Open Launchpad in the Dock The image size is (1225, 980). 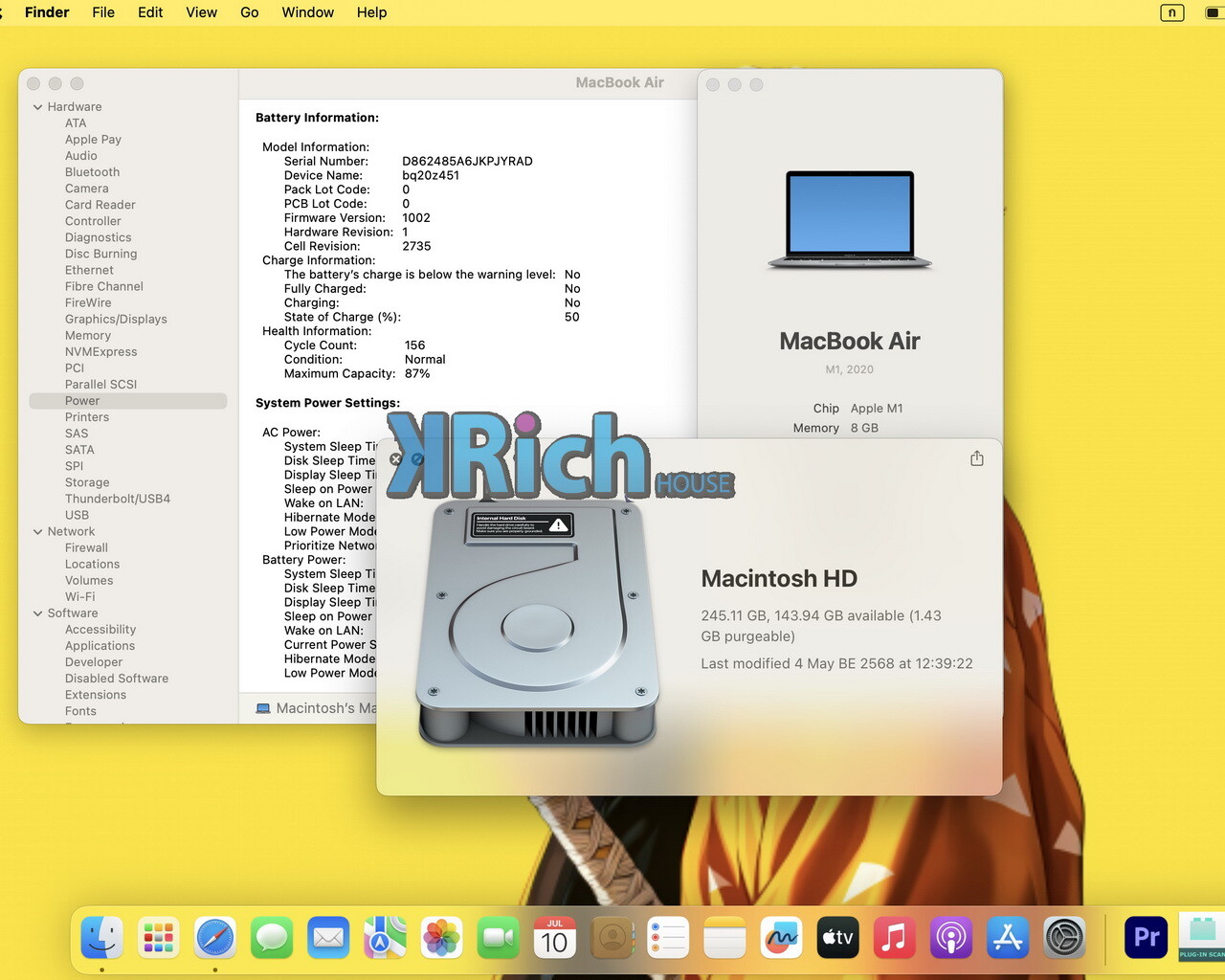click(x=158, y=938)
